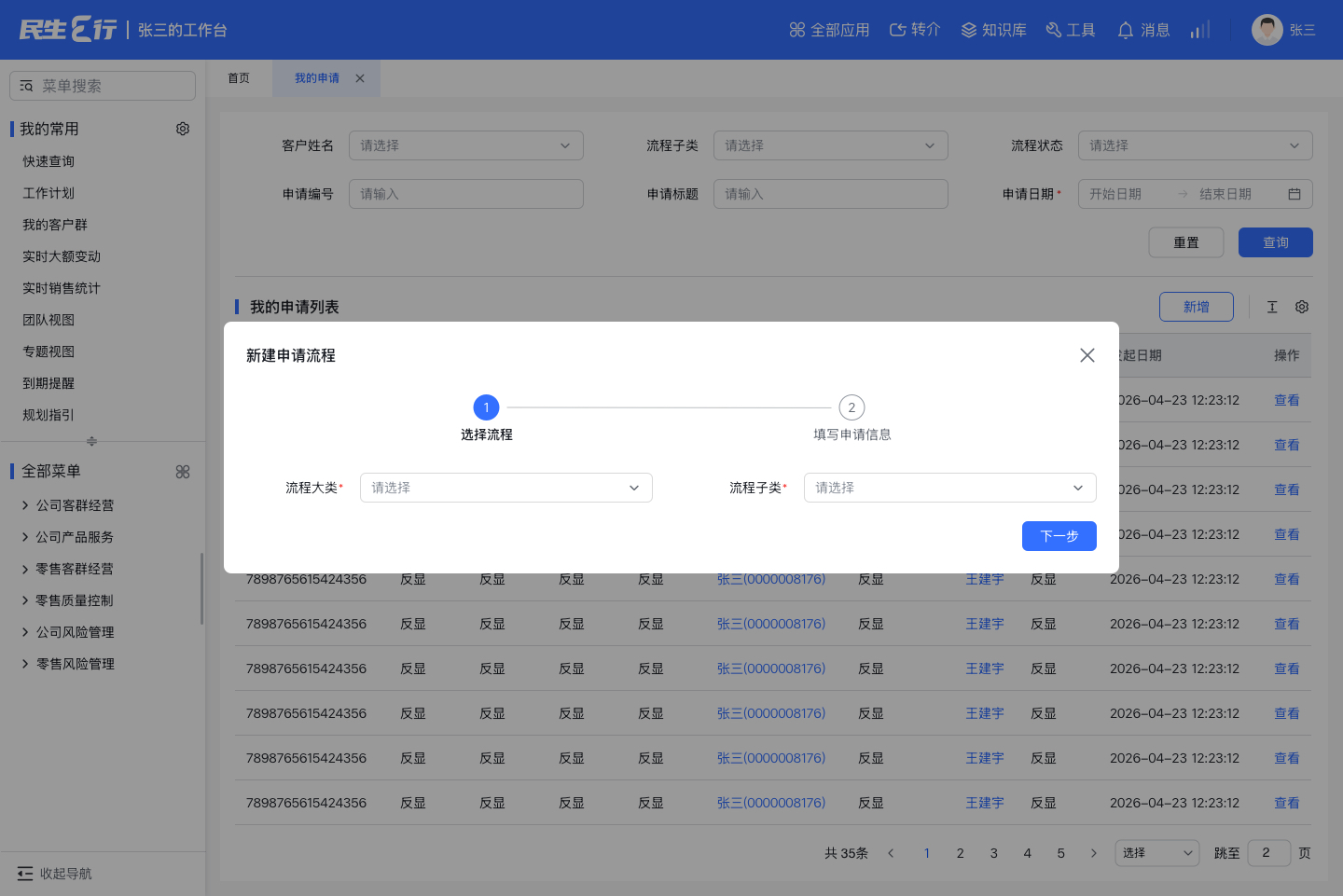
Task: Close the 我的申请 tab with X
Action: pos(360,78)
